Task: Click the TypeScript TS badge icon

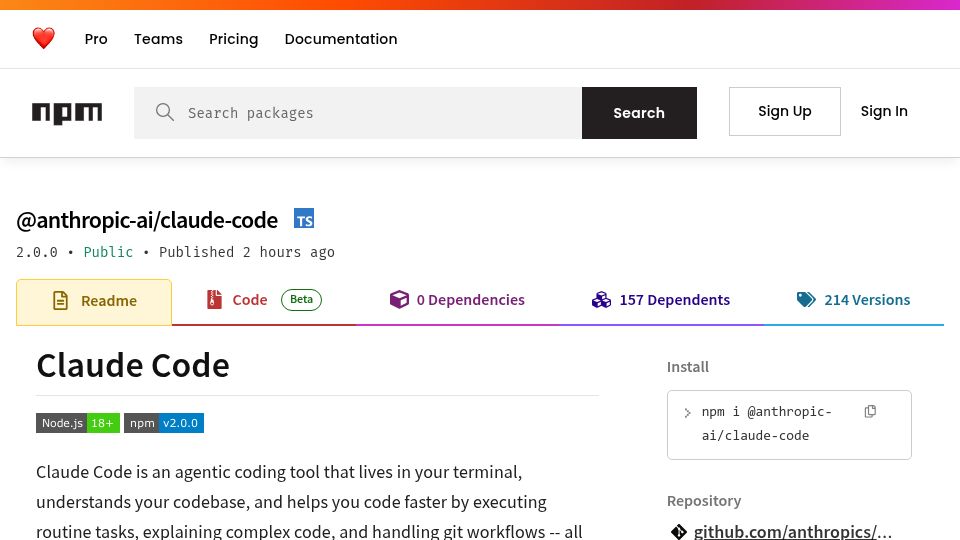Action: pos(304,219)
